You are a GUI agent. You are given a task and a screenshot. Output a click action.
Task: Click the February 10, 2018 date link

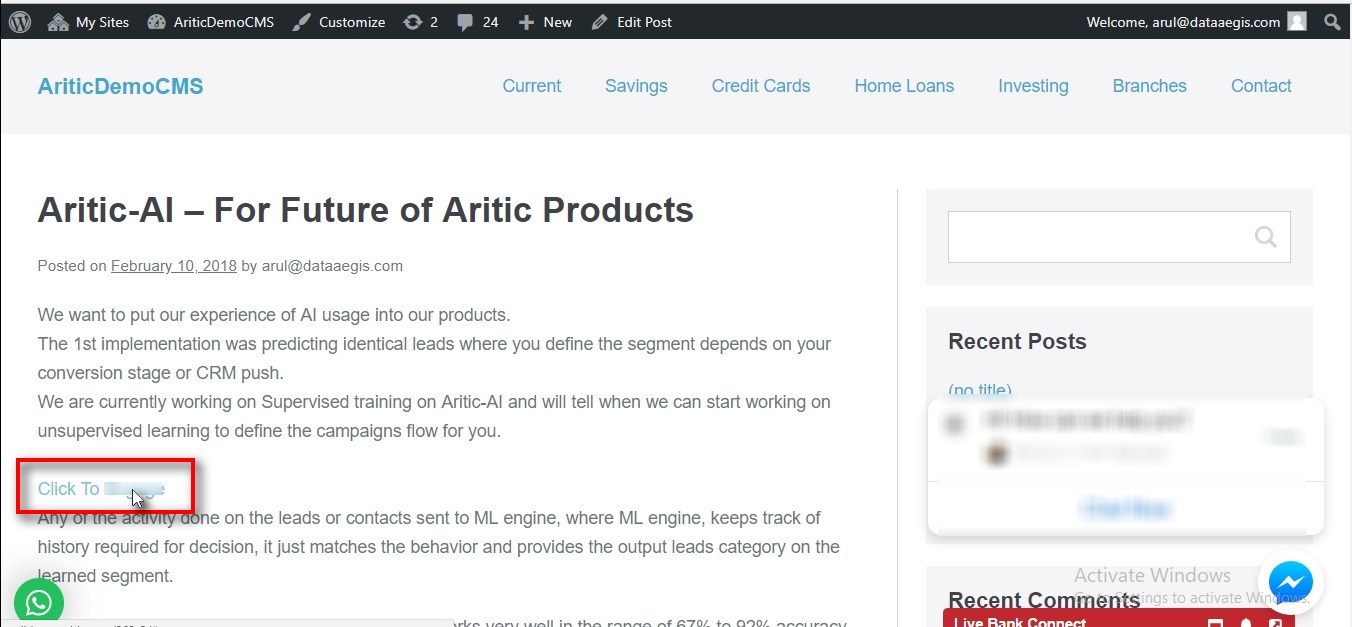(174, 266)
